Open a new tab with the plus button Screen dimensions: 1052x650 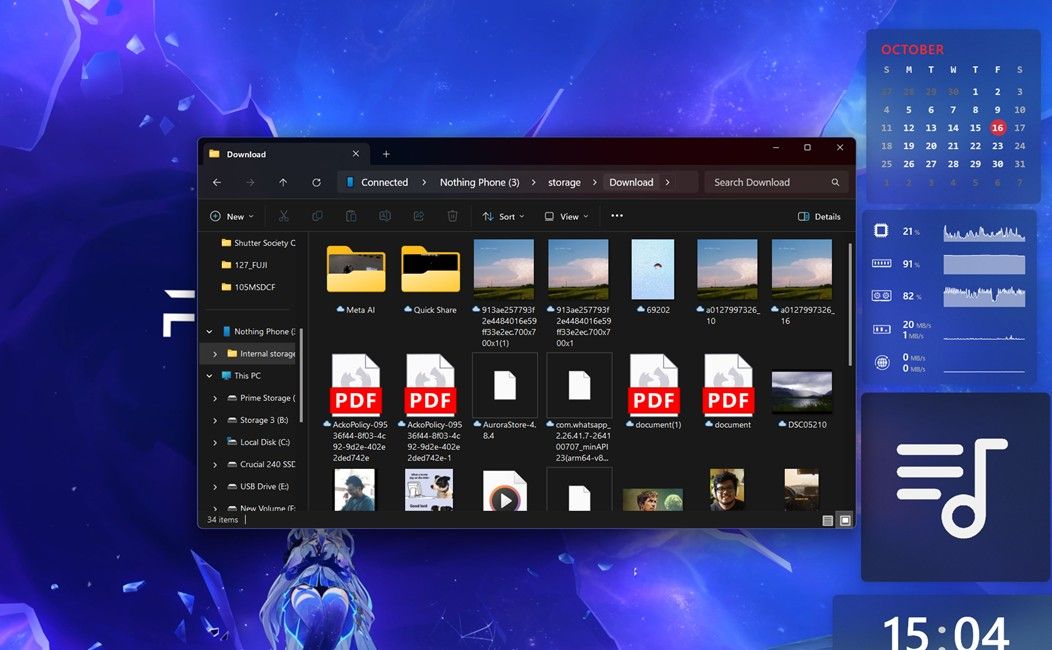(386, 154)
